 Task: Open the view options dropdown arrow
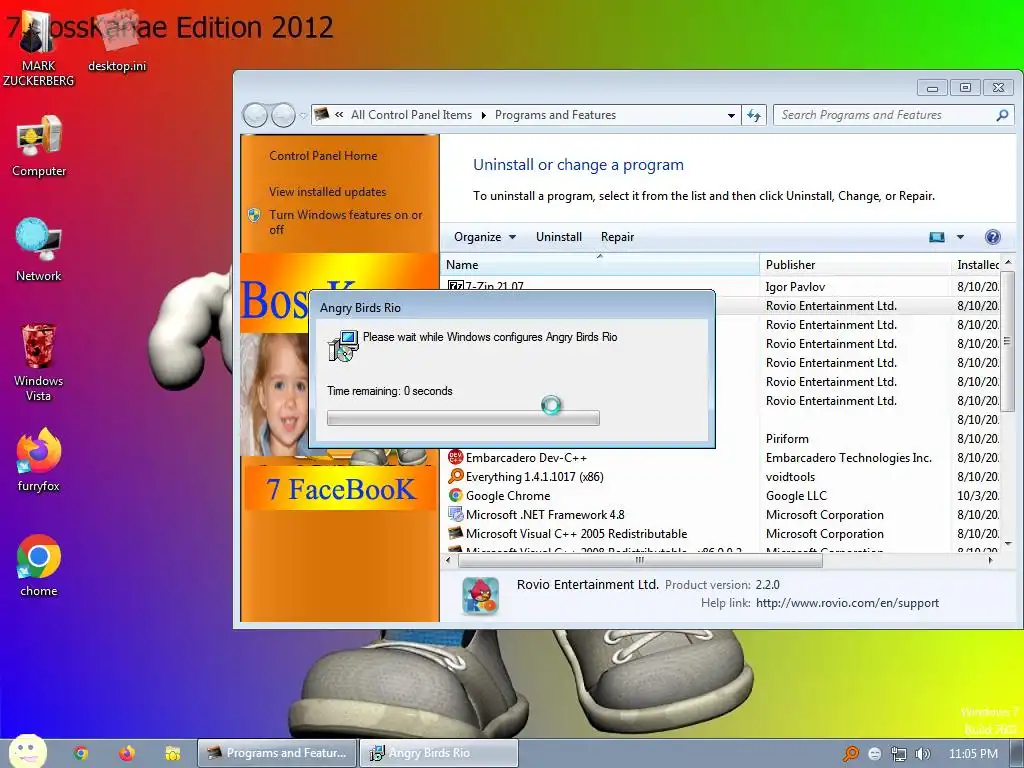tap(960, 237)
